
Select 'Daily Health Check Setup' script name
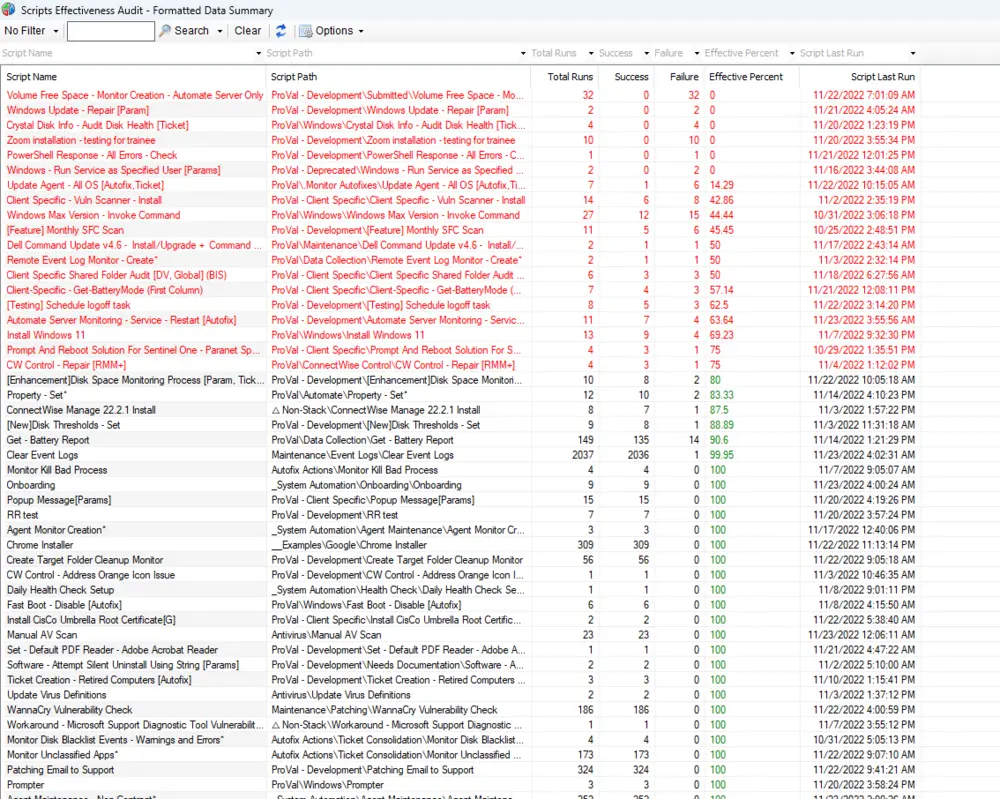click(60, 590)
